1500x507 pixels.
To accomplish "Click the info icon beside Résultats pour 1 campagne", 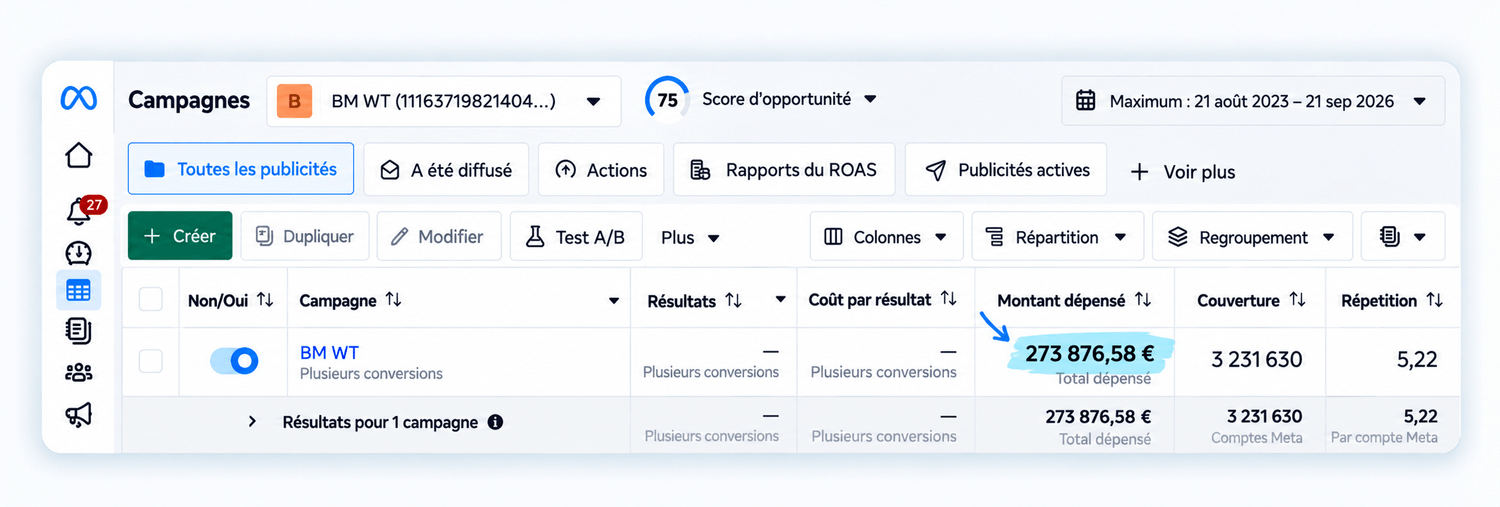I will coord(495,422).
